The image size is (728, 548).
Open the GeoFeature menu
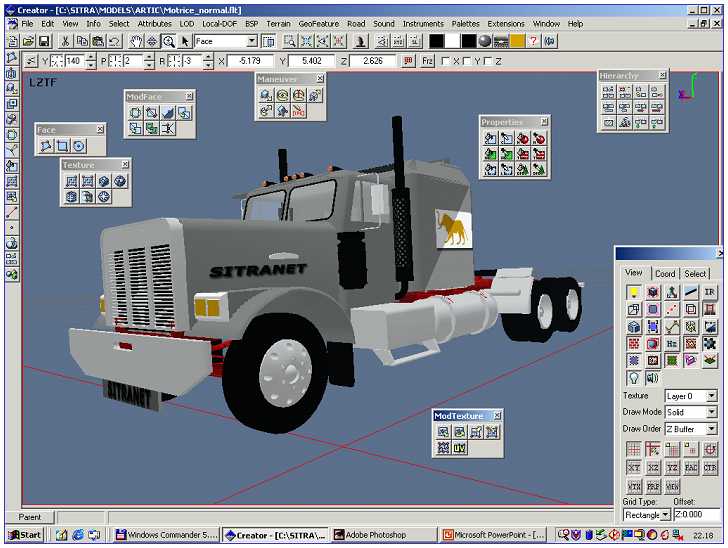click(318, 24)
